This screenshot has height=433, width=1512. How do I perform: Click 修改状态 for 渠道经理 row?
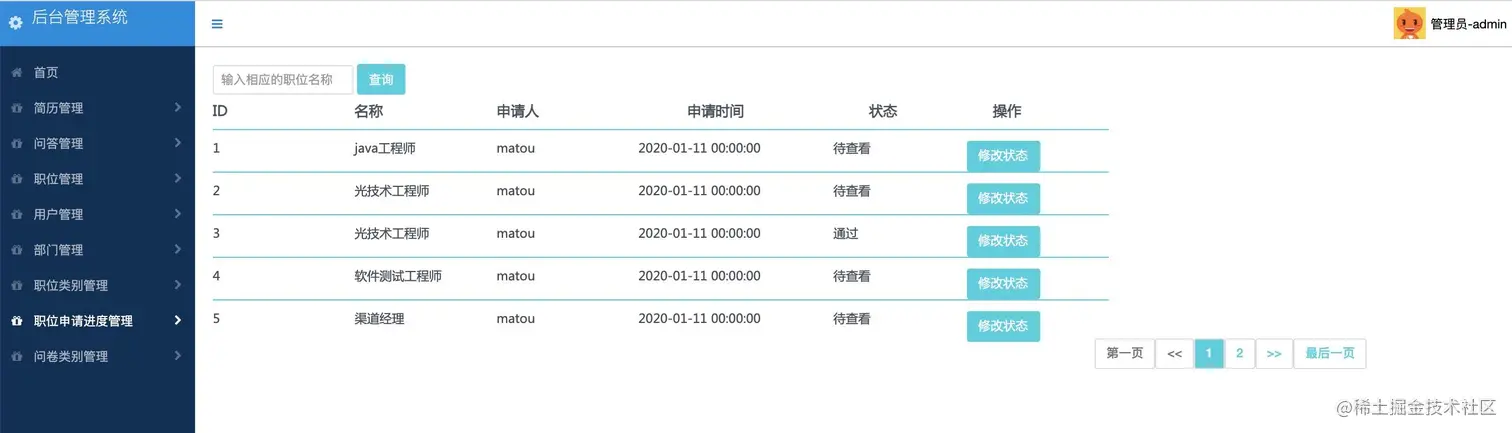[1003, 326]
